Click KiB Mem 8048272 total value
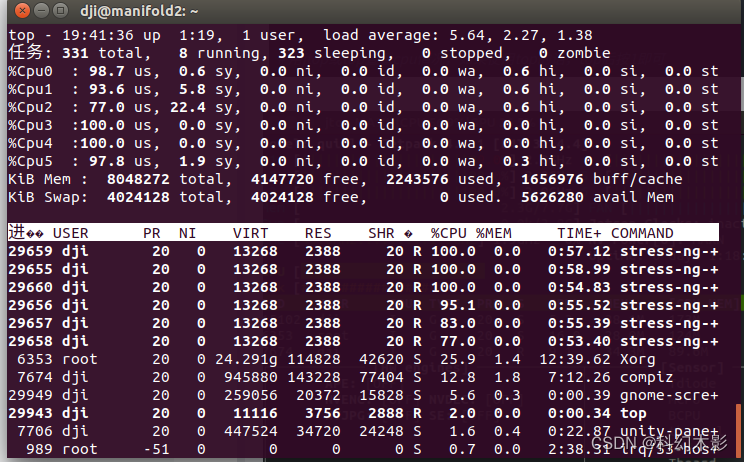Screen dimensions: 744x462 pos(138,179)
